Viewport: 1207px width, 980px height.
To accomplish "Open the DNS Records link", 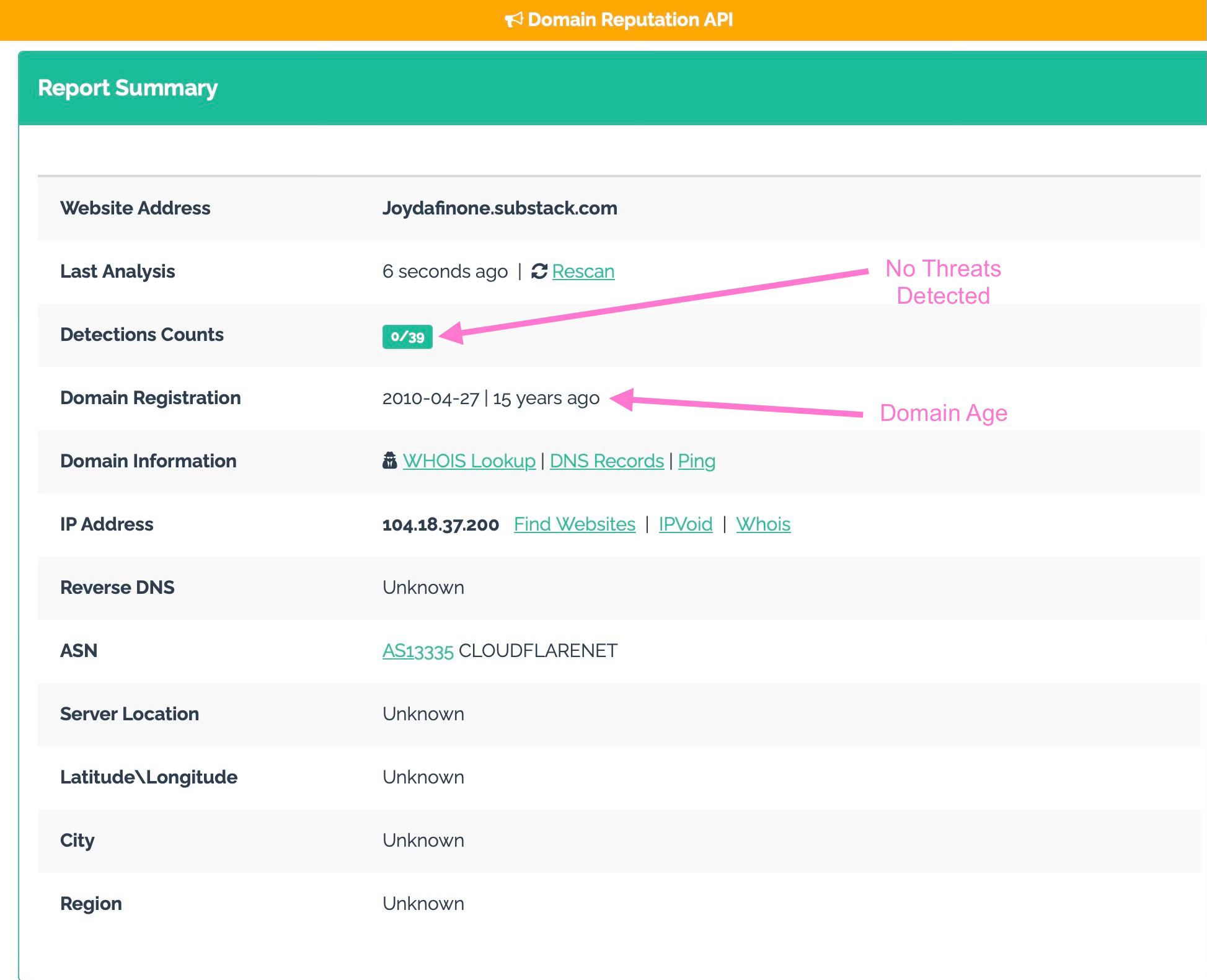I will pos(606,461).
